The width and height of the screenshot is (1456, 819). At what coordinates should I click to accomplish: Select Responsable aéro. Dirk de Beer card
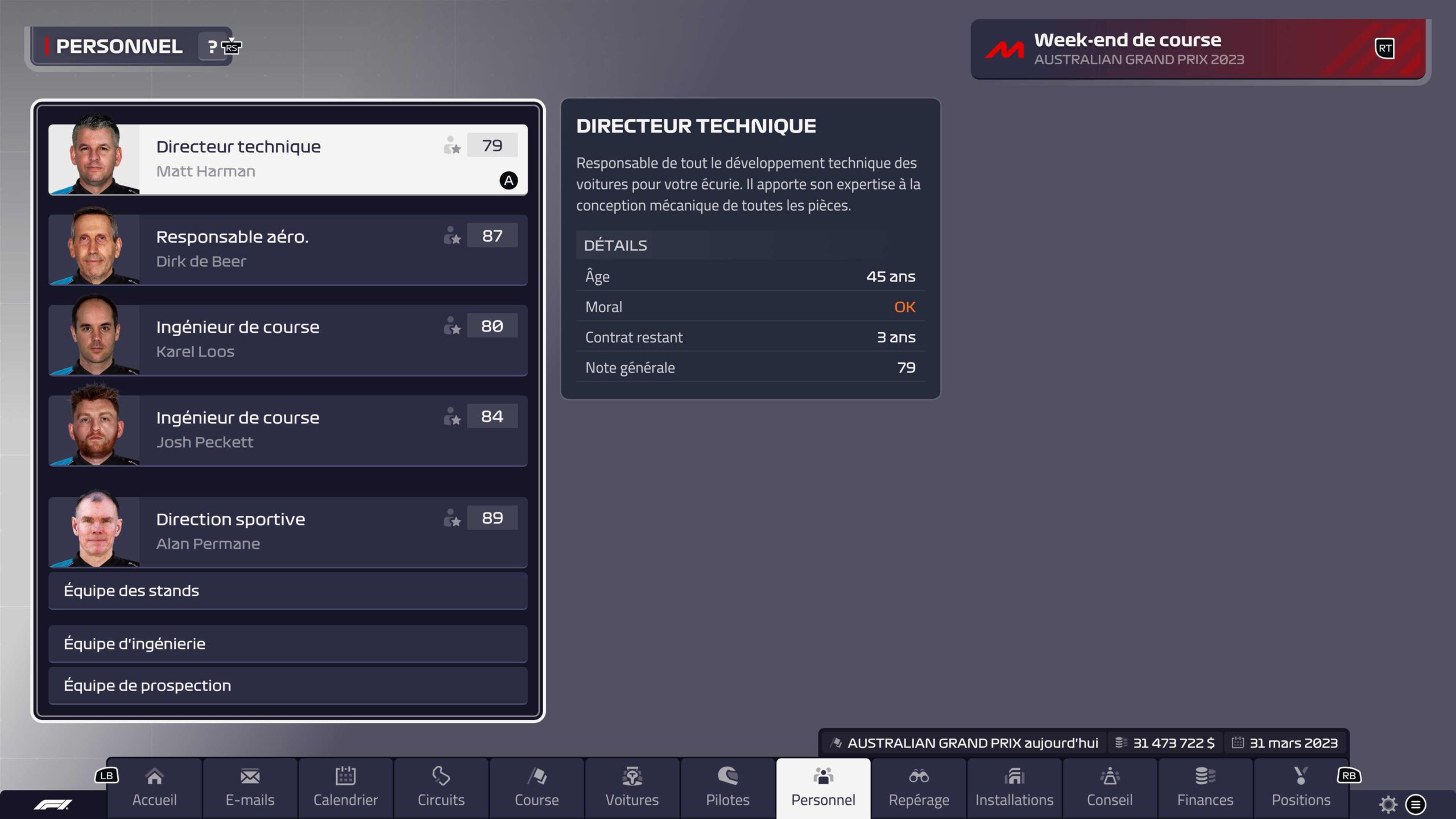(x=288, y=250)
